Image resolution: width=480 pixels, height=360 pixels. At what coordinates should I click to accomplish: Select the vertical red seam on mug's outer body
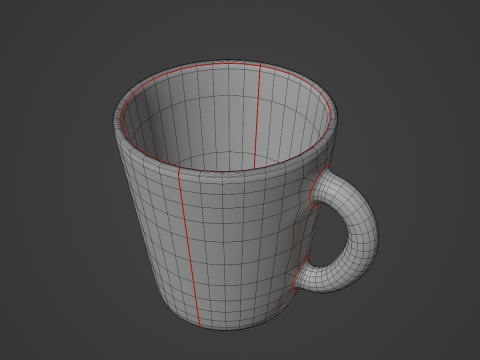(x=189, y=247)
